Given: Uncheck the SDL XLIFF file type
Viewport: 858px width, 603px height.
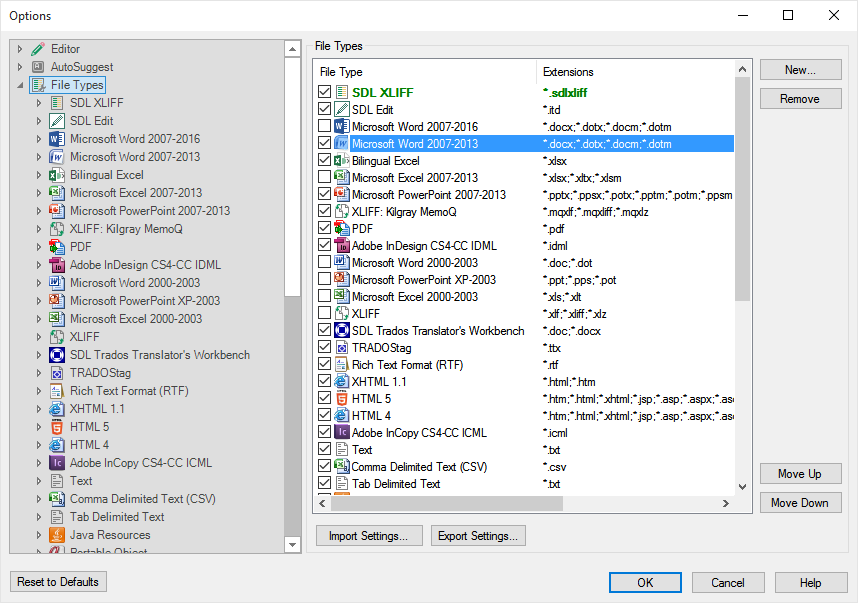Looking at the screenshot, I should [324, 92].
